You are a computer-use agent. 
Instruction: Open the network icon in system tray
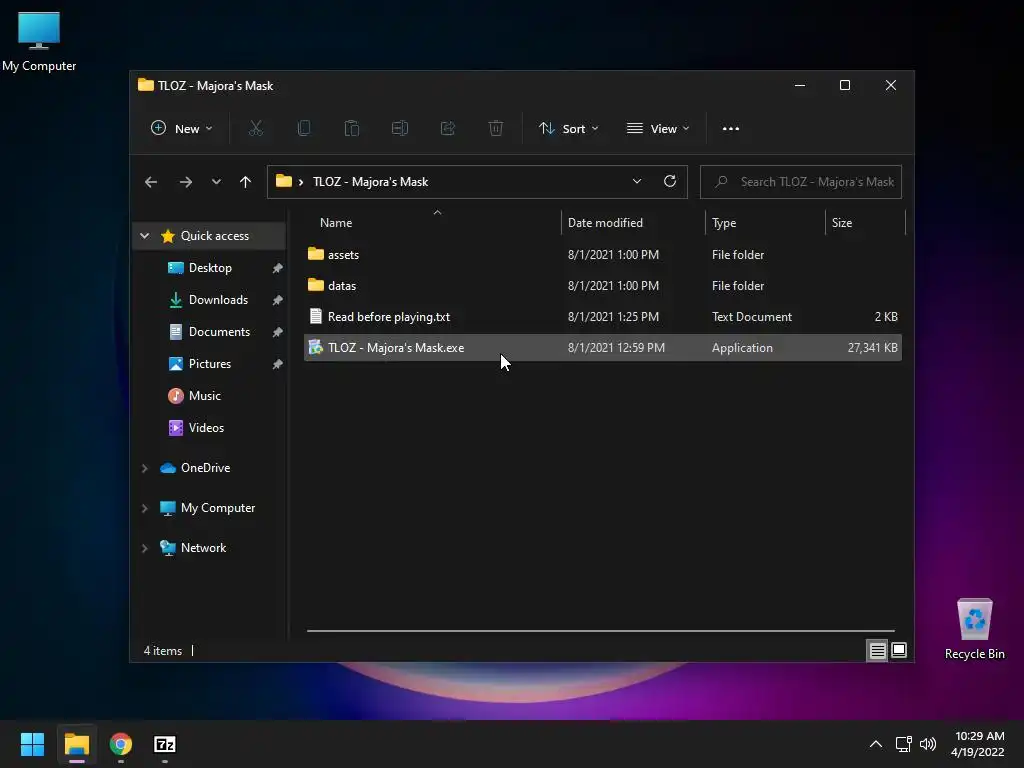903,744
